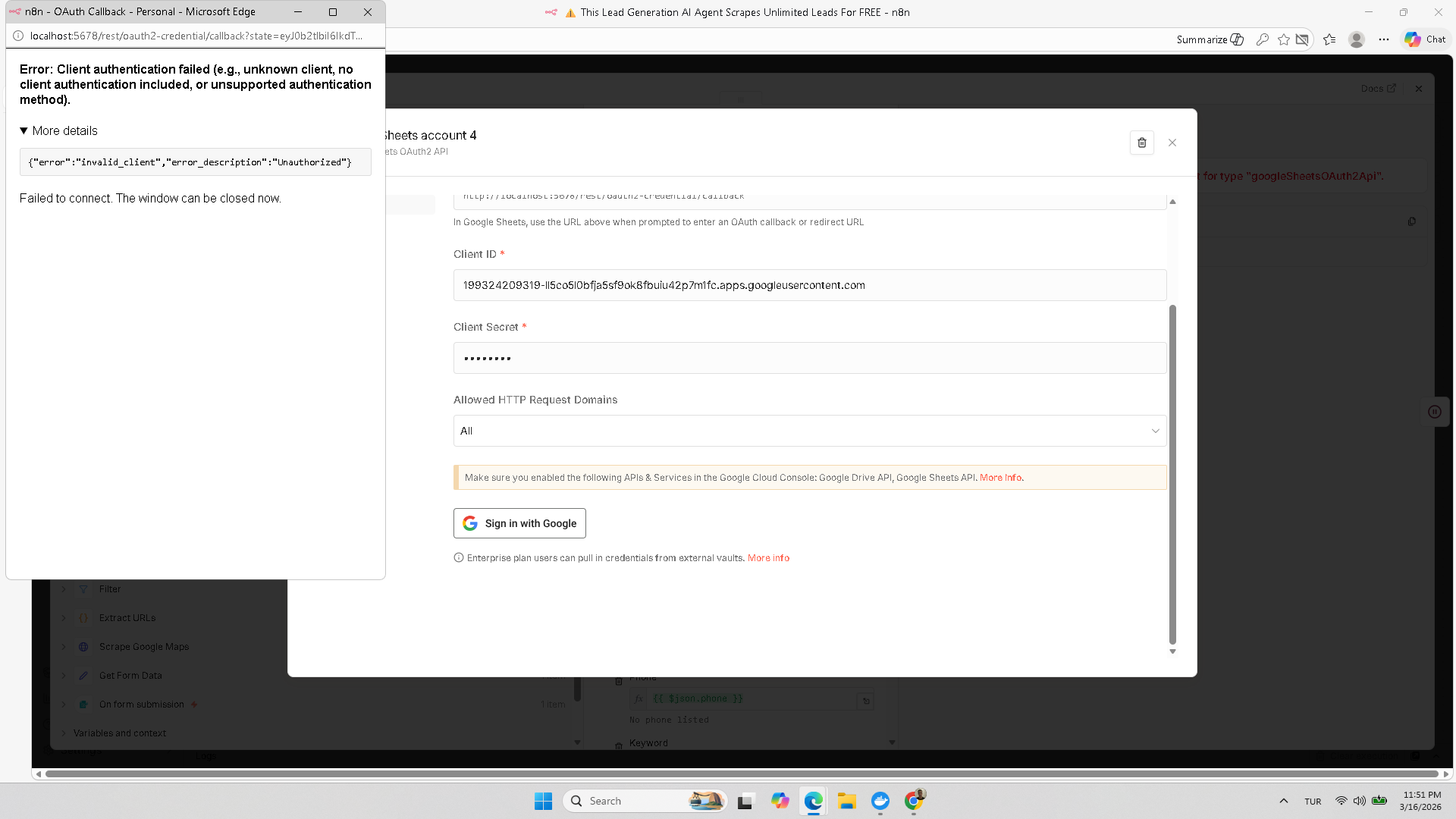Screen dimensions: 1456x819
Task: Collapse the More details disclosure triangle
Action: (x=24, y=130)
